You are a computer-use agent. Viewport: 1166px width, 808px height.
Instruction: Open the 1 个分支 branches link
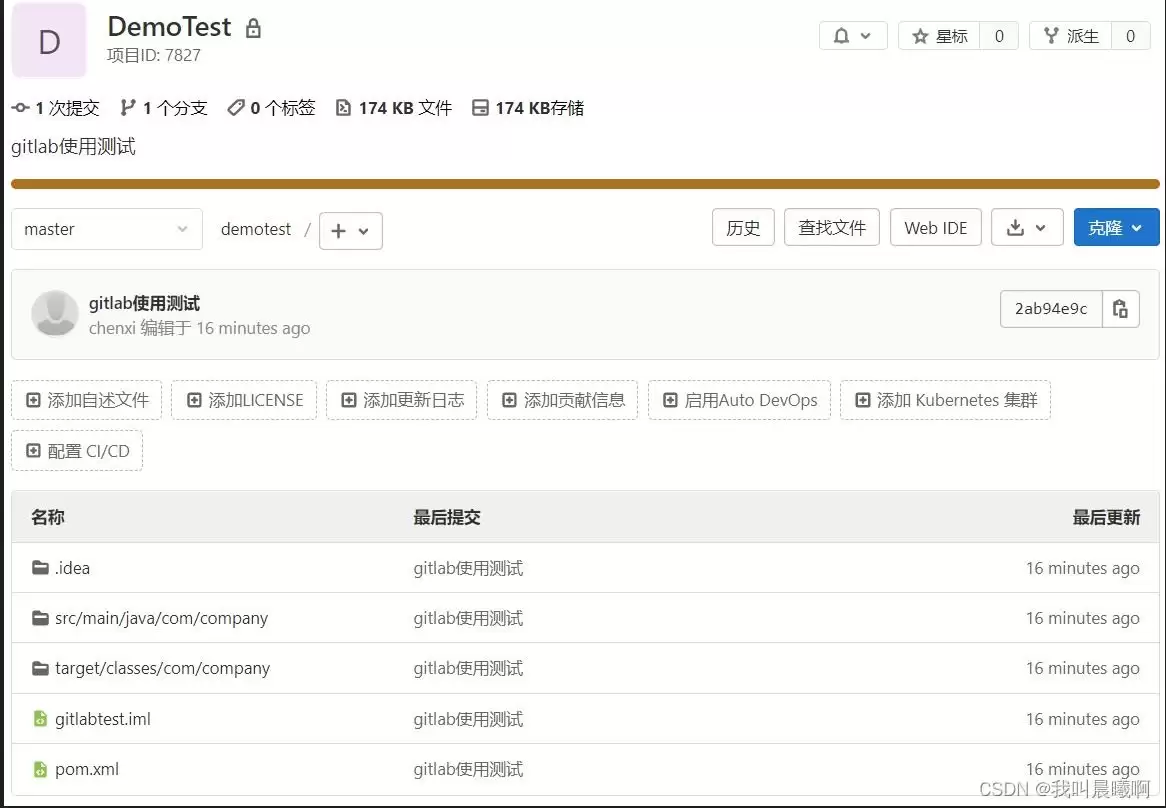tap(164, 108)
